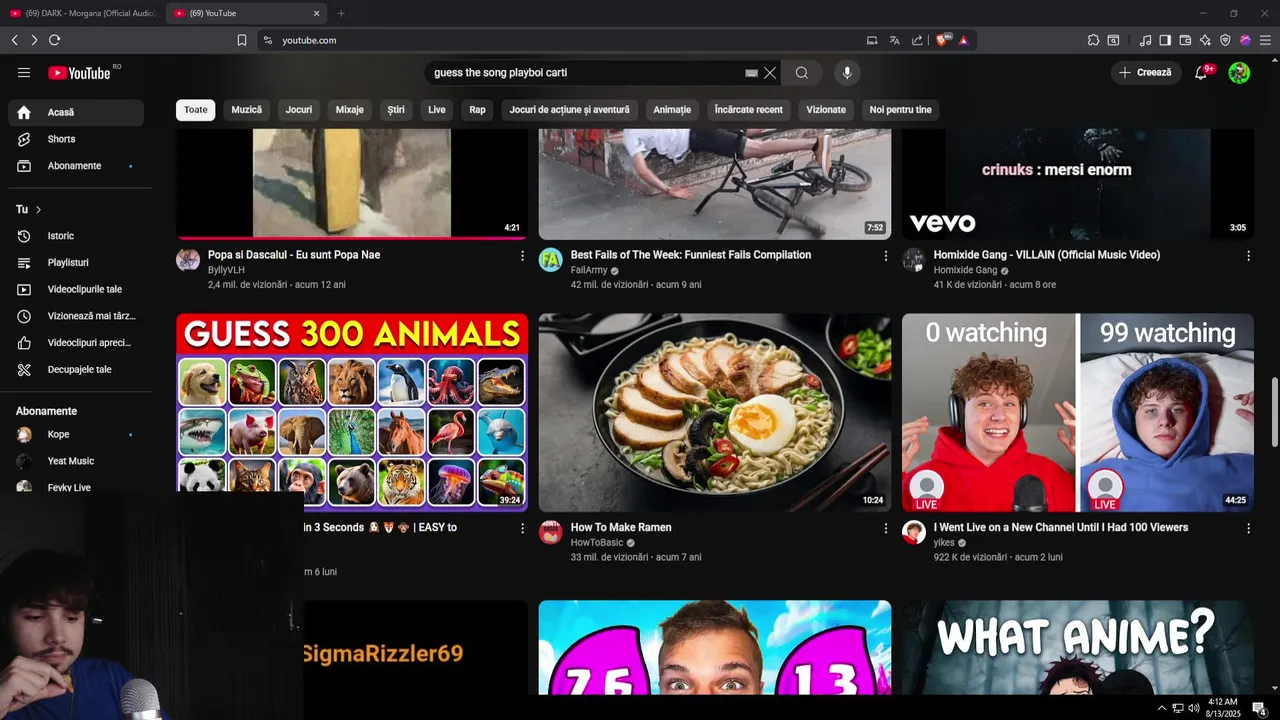Clear the search box with the X
Image resolution: width=1280 pixels, height=720 pixels.
click(x=770, y=73)
